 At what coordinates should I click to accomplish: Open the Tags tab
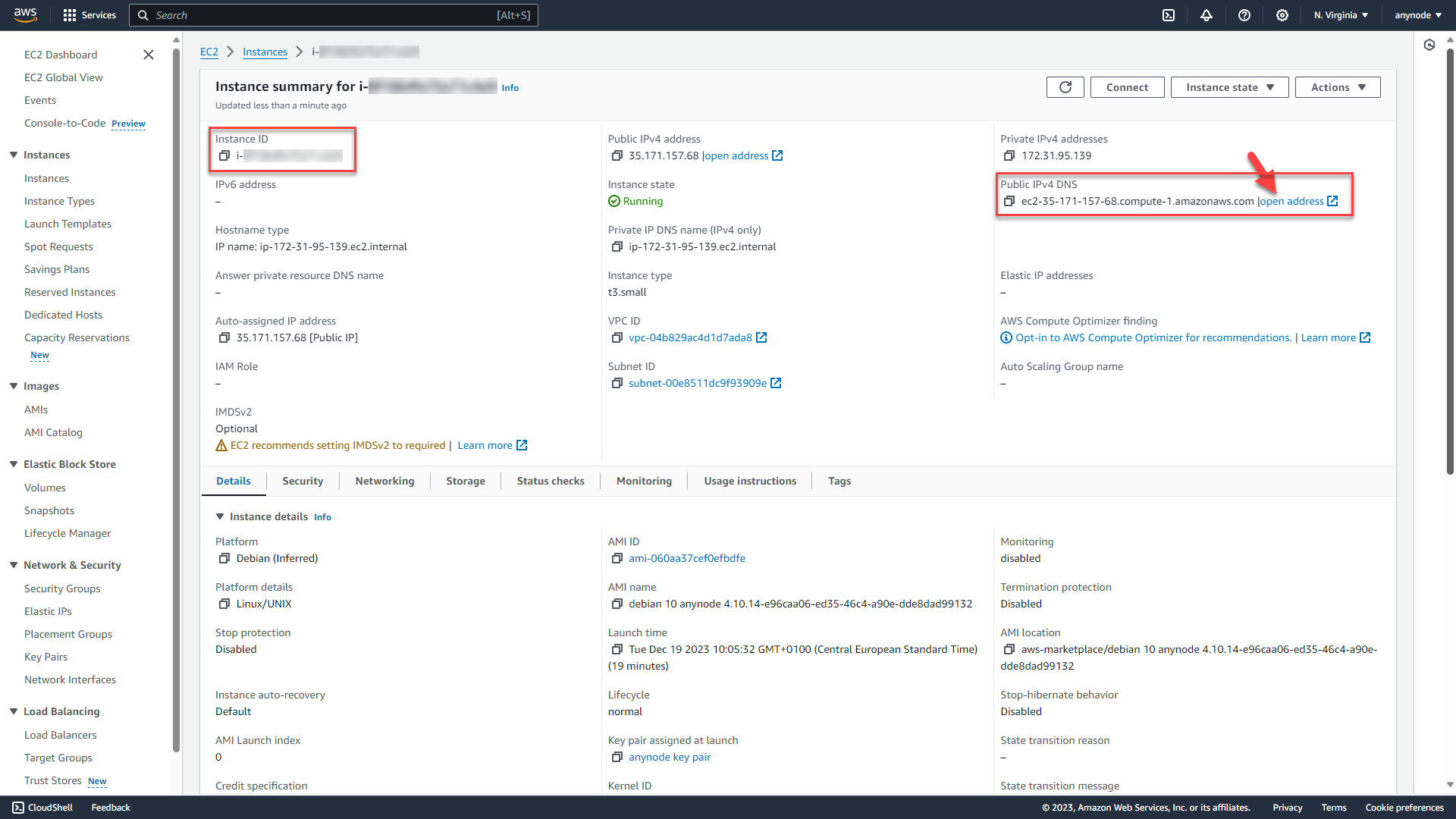tap(839, 481)
